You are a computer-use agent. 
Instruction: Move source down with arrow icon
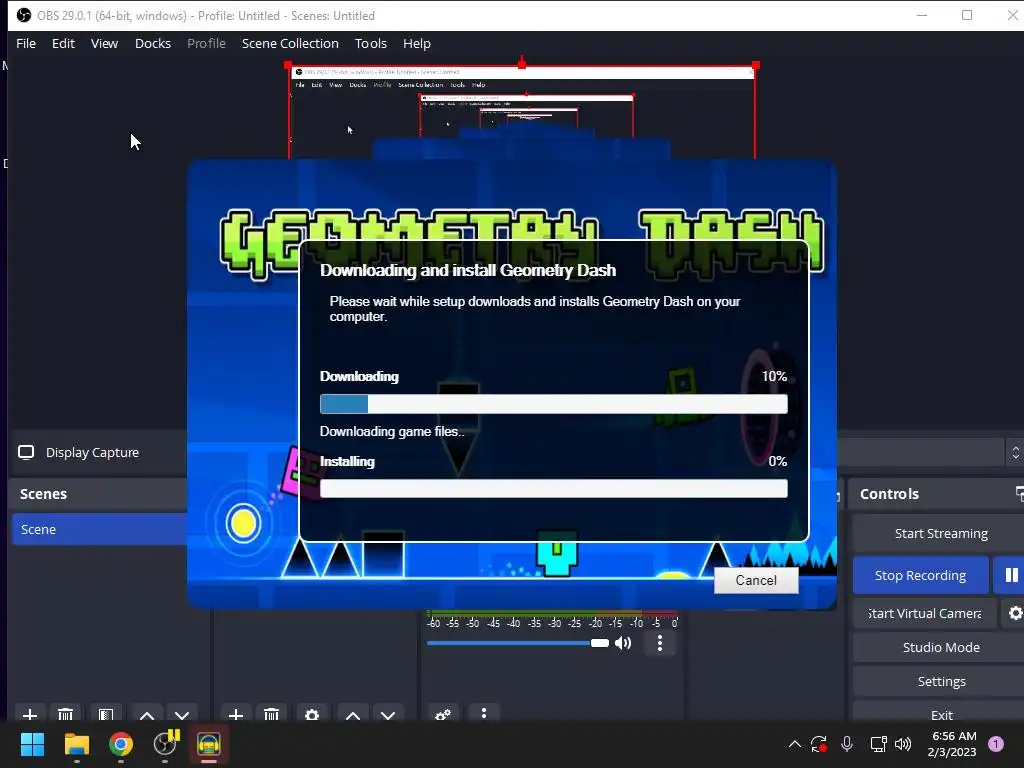(x=388, y=715)
